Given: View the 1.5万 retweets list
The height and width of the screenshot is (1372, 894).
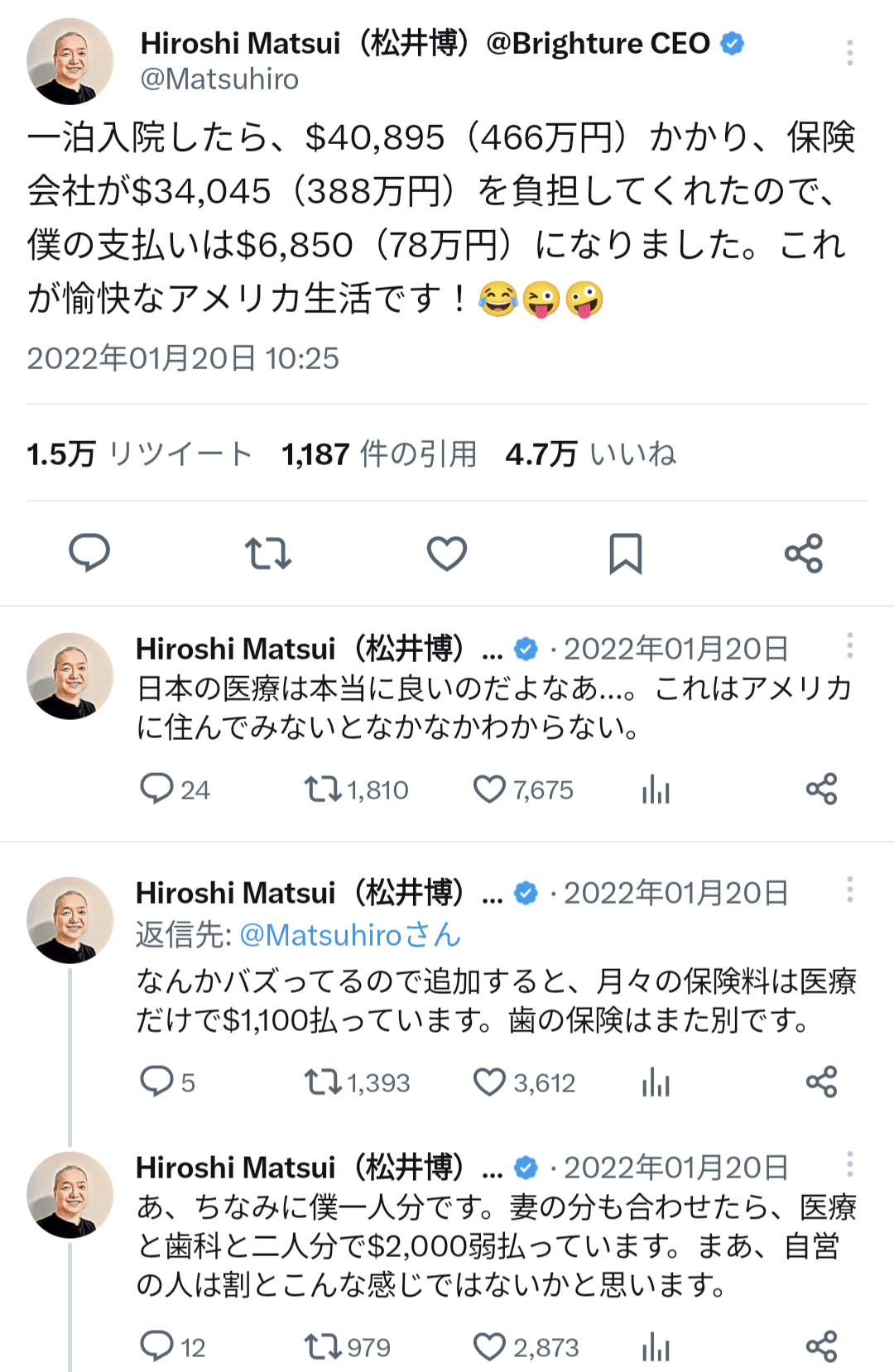Looking at the screenshot, I should (x=139, y=454).
